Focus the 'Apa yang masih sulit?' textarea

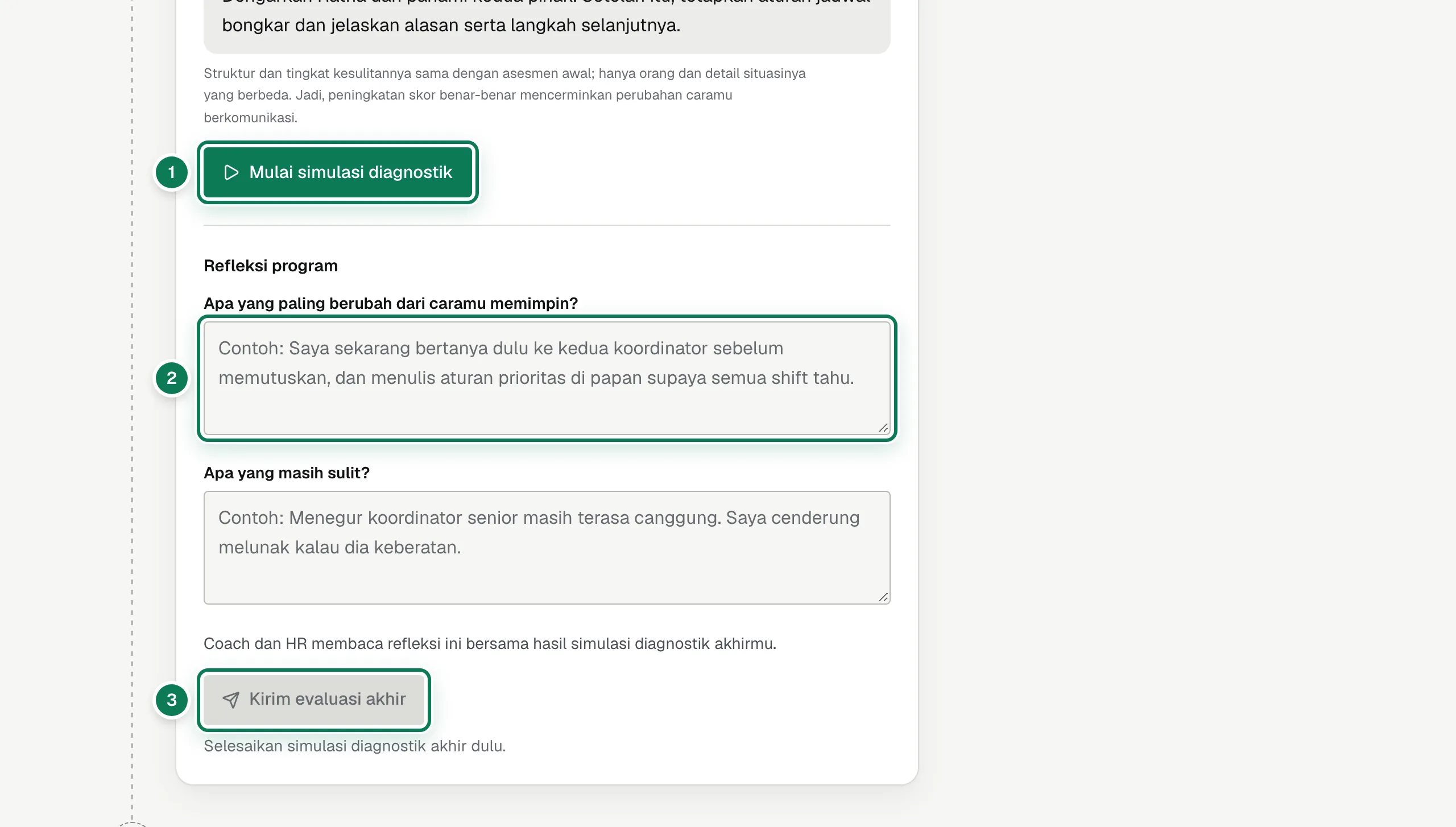[x=547, y=548]
